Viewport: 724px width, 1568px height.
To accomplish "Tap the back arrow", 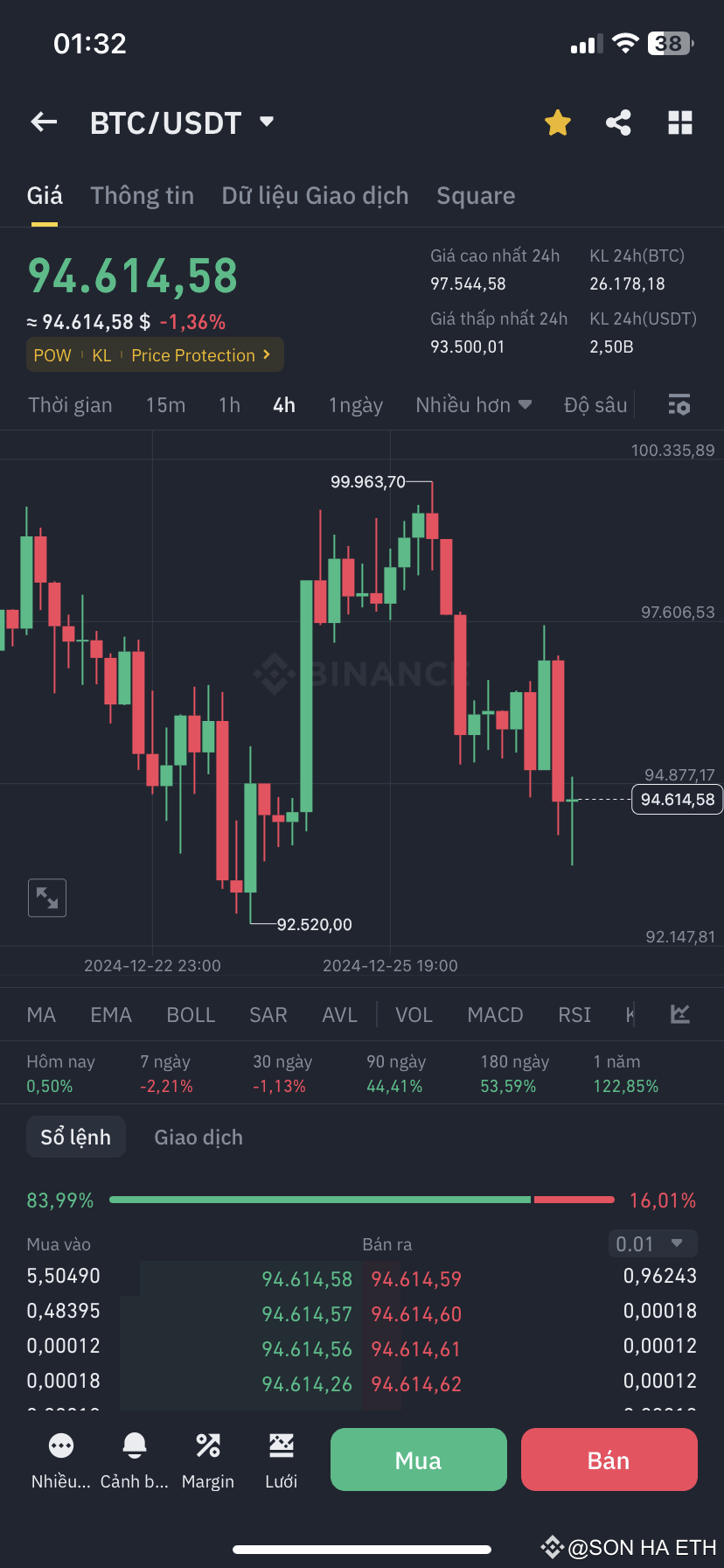I will (44, 122).
